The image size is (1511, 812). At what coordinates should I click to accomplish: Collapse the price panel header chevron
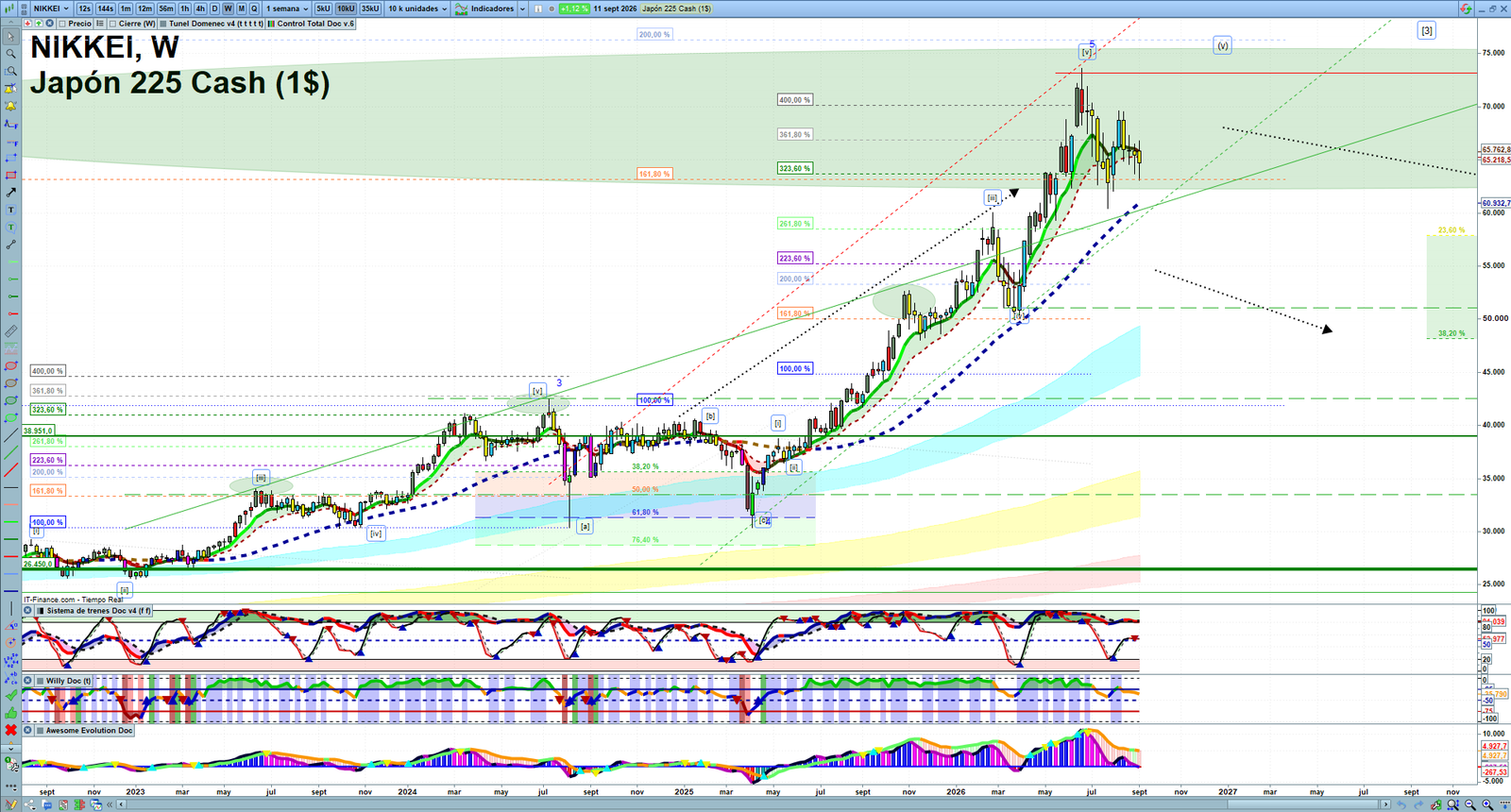coord(10,24)
